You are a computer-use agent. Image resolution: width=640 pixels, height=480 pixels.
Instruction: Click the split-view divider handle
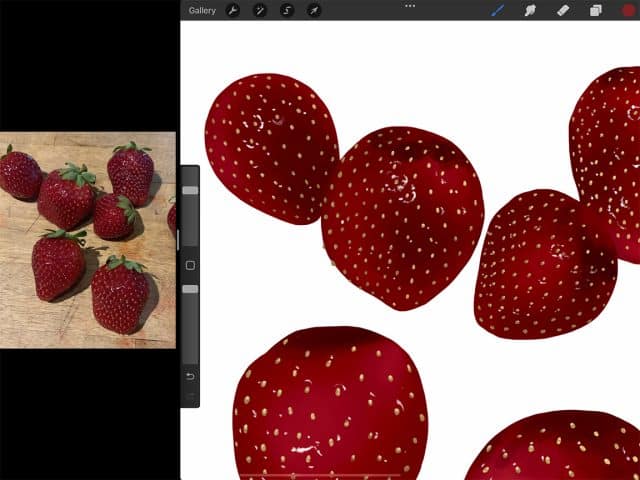point(178,240)
